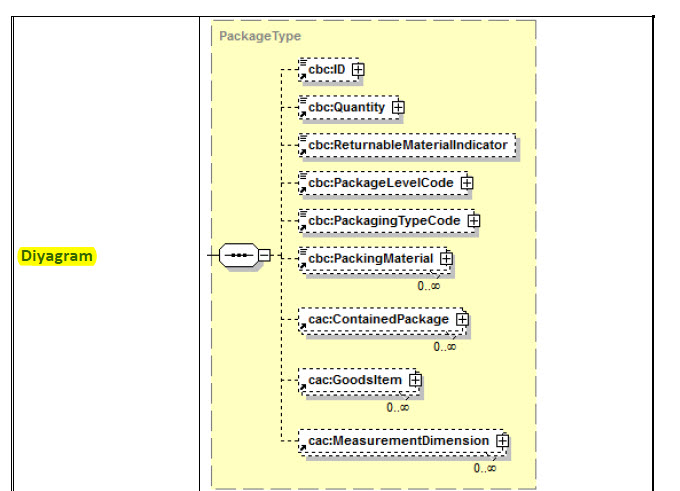This screenshot has height=491, width=680.
Task: Select the cbc:ID element label
Action: [x=327, y=69]
